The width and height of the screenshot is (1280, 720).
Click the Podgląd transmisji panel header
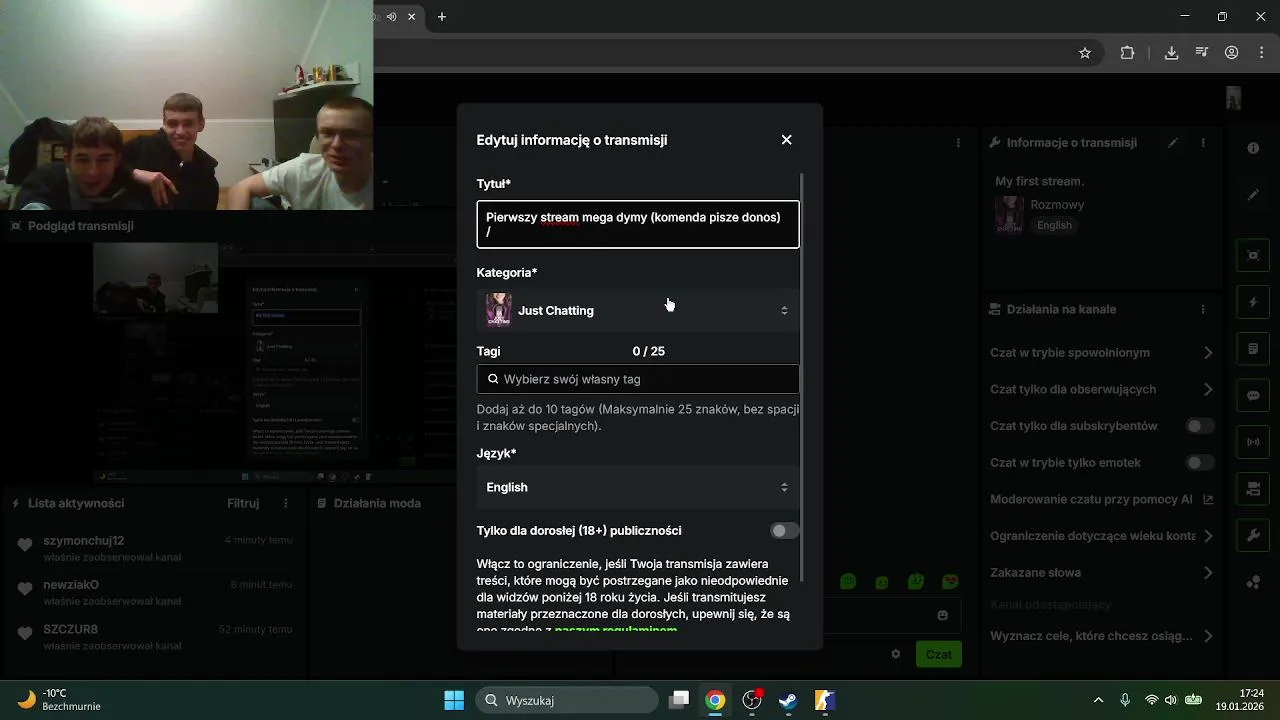80,226
